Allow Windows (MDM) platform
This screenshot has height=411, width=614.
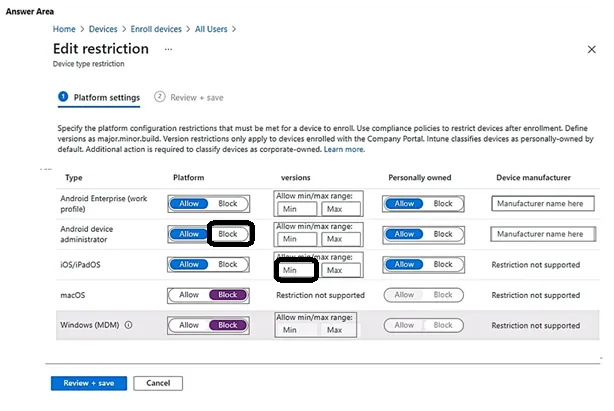(x=189, y=325)
